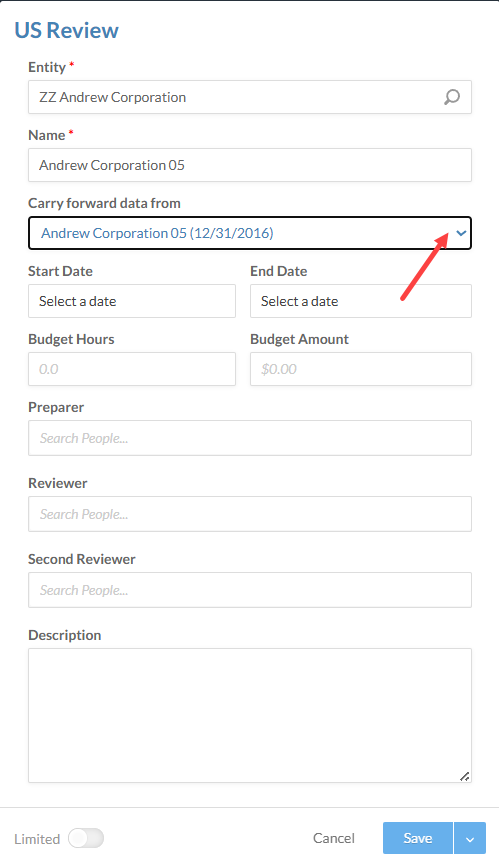Click the Description resize handle icon
The height and width of the screenshot is (864, 499).
[x=464, y=776]
